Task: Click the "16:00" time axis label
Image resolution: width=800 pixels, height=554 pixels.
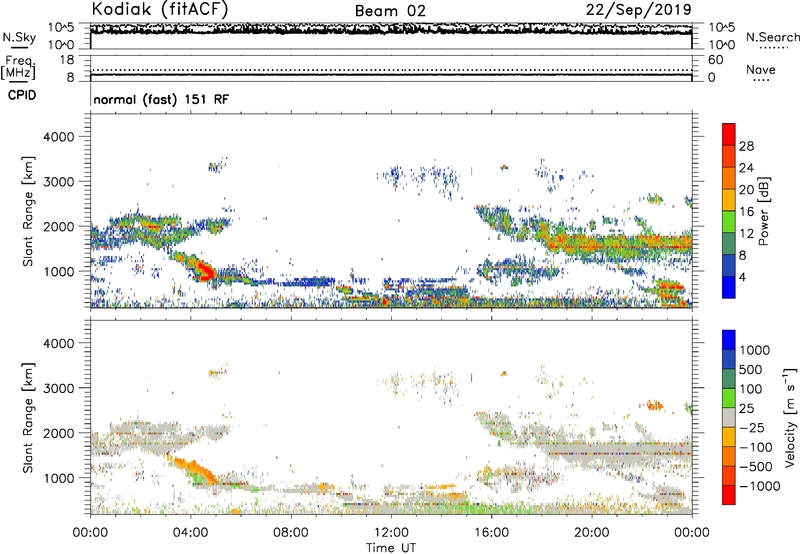Action: (491, 533)
